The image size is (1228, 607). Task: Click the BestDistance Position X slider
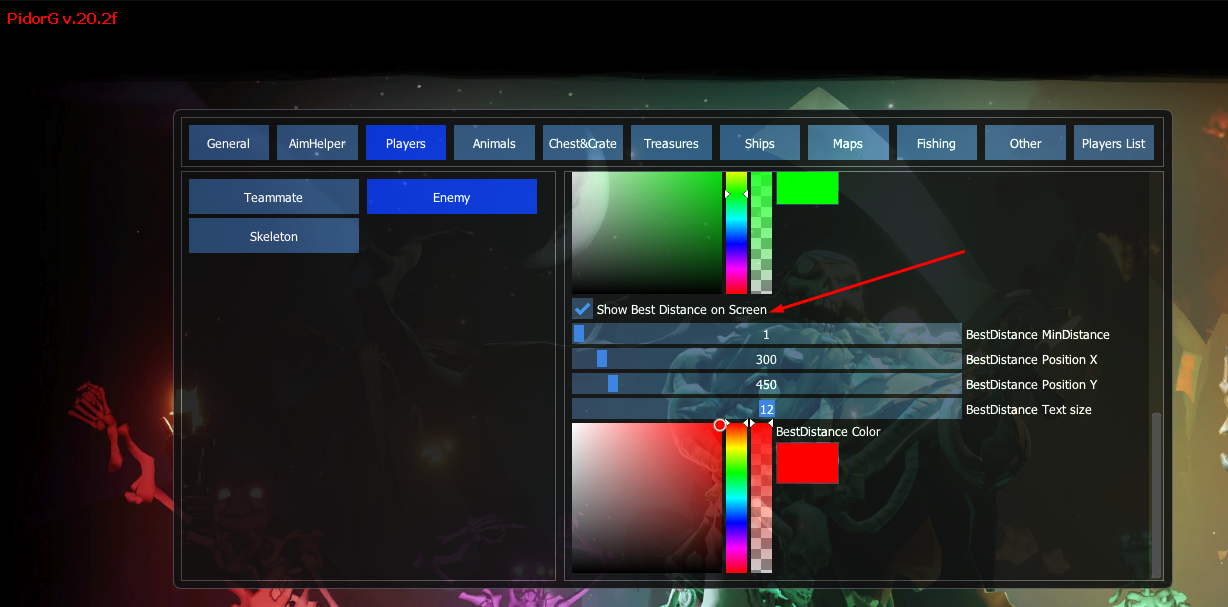point(766,359)
